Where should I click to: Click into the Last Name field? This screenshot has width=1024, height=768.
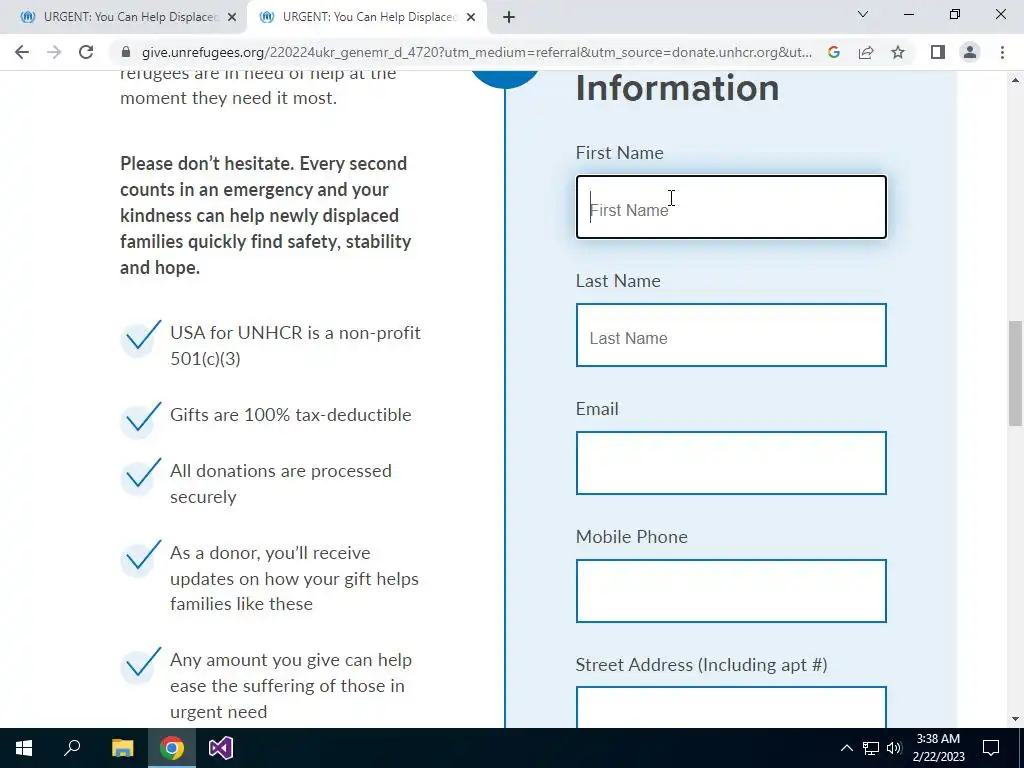[731, 335]
